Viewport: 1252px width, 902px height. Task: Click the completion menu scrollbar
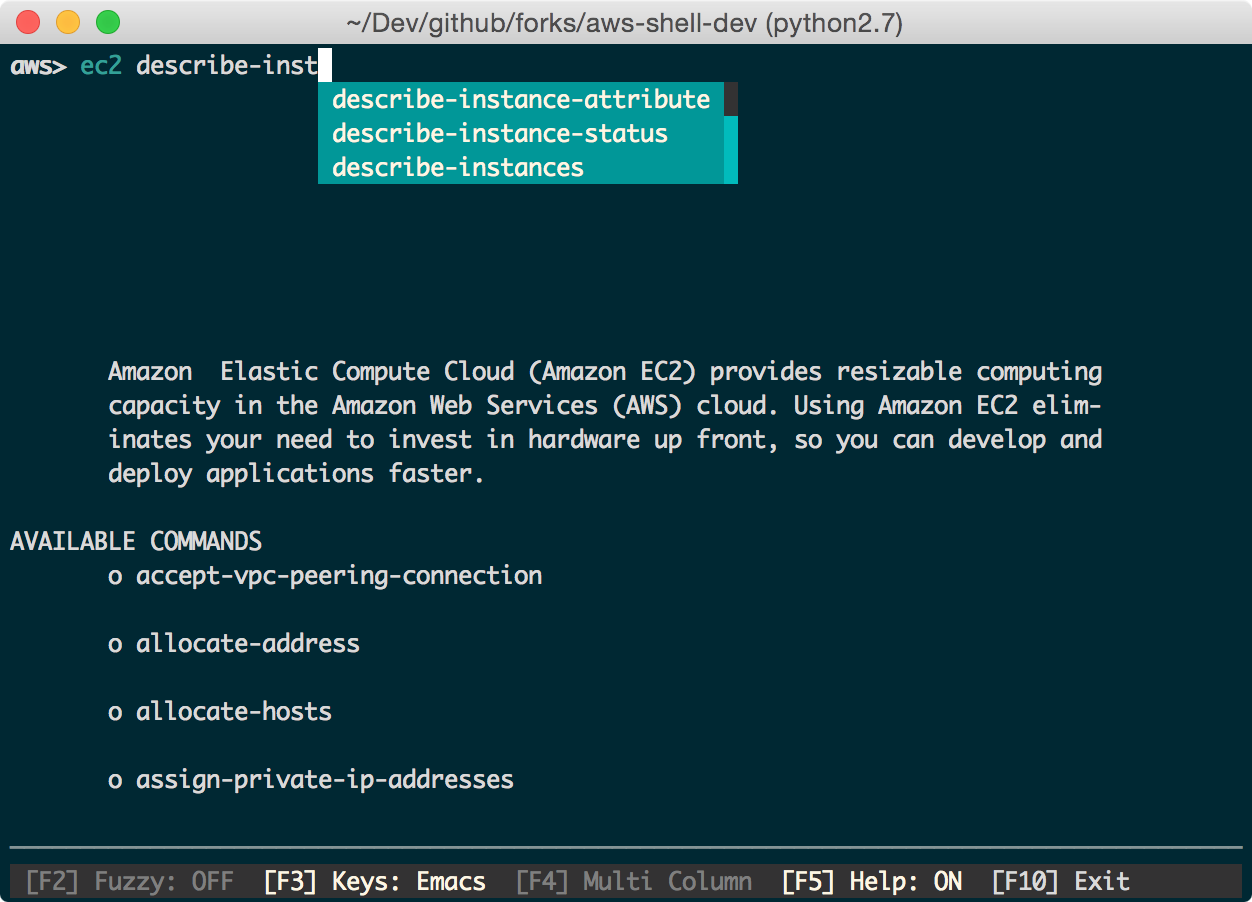[x=731, y=133]
